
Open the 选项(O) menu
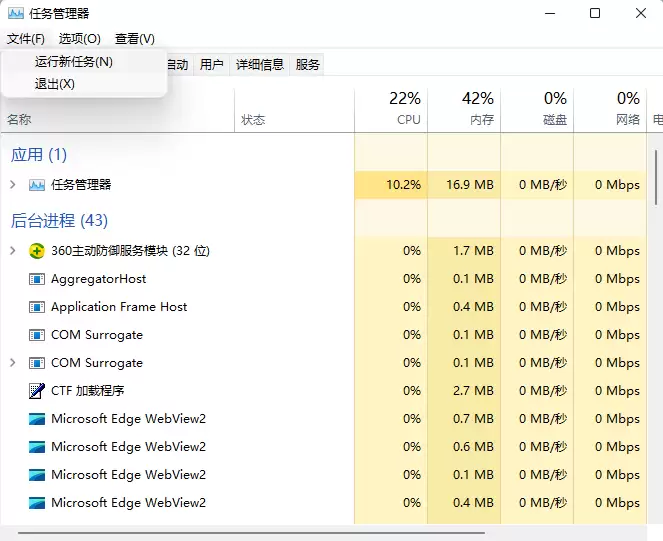pos(80,39)
